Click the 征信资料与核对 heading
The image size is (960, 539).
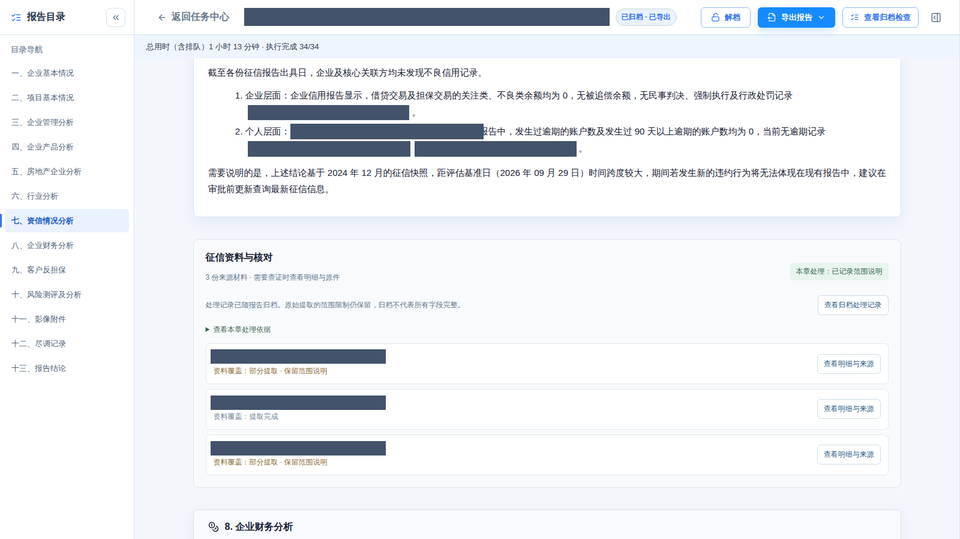[x=239, y=257]
